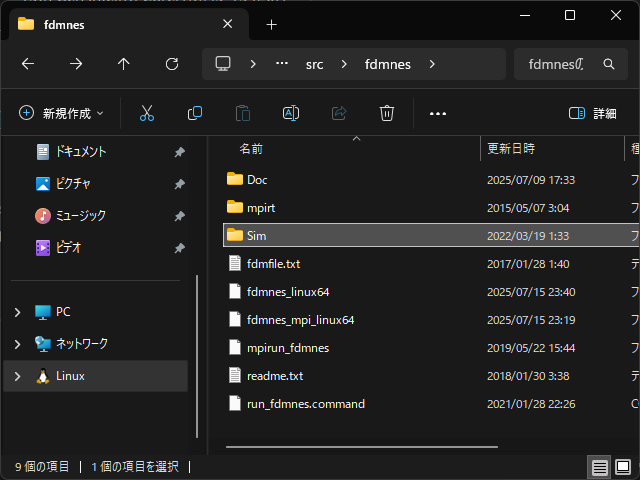Click the pin icon next to ピクチャ
The image size is (640, 480).
[x=180, y=184]
